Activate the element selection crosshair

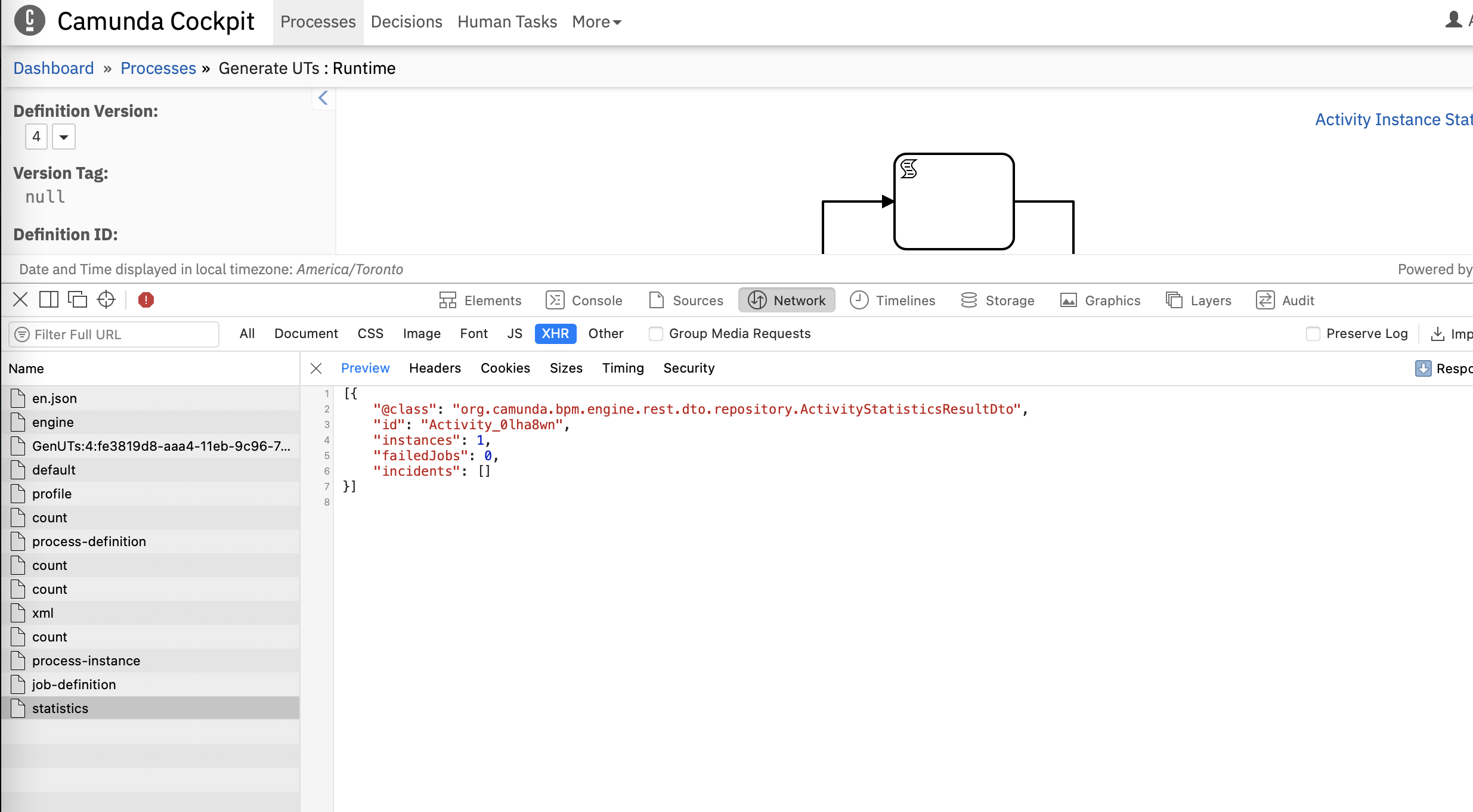click(106, 299)
